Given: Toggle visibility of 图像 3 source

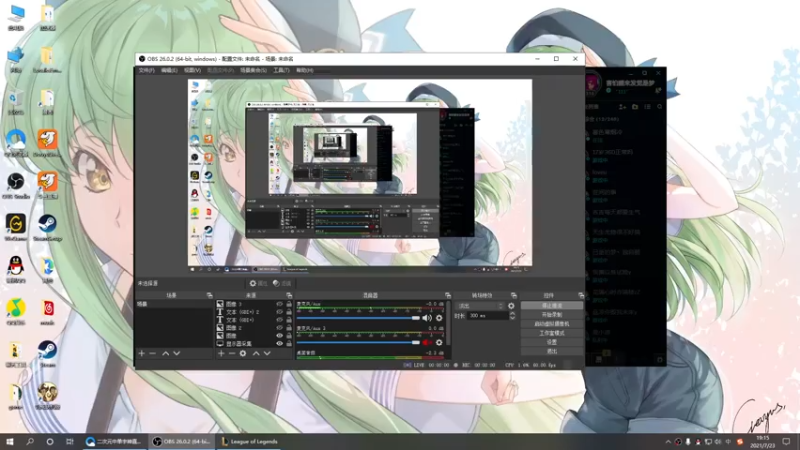Looking at the screenshot, I should [x=280, y=304].
